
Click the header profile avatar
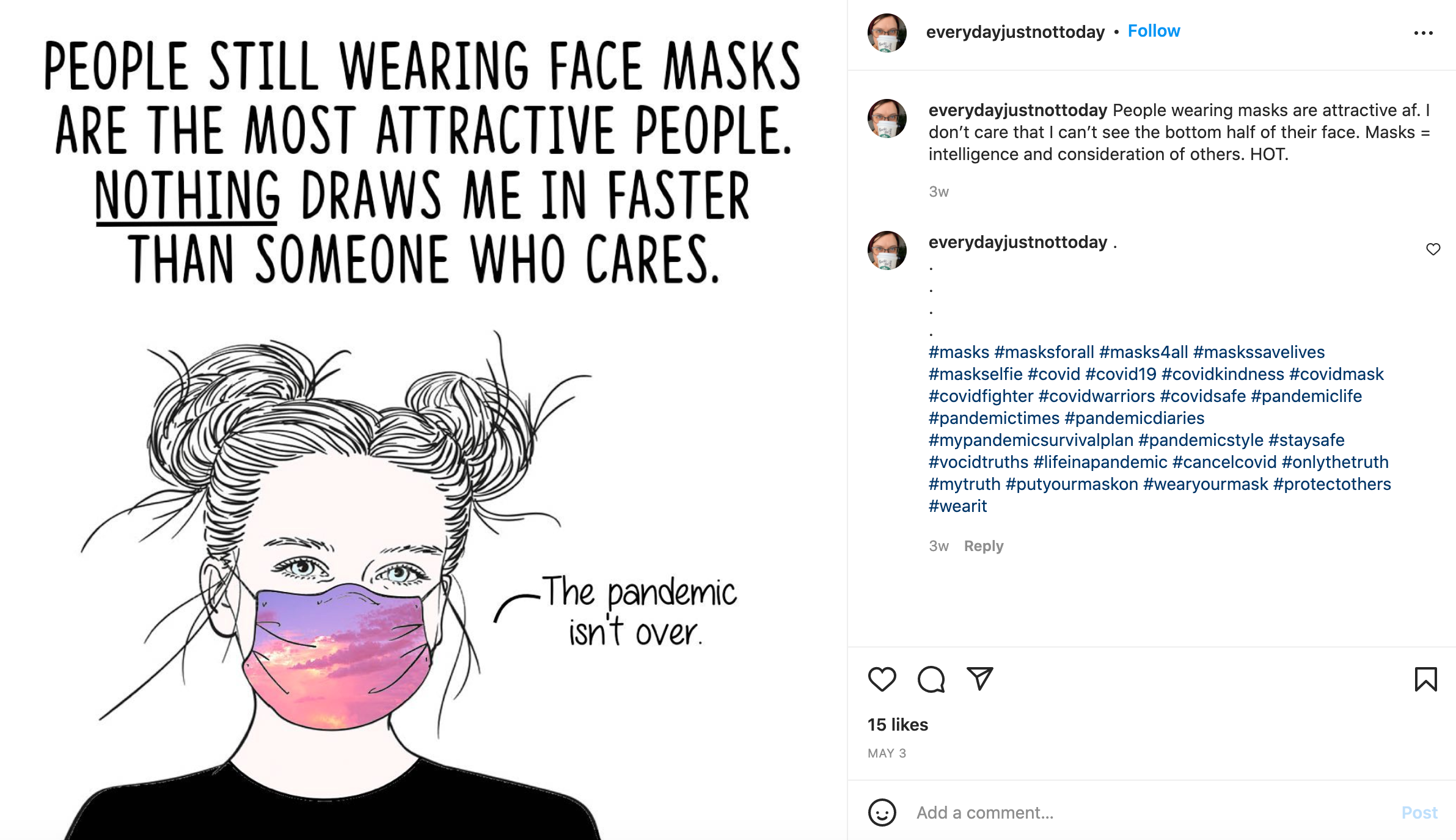(887, 33)
